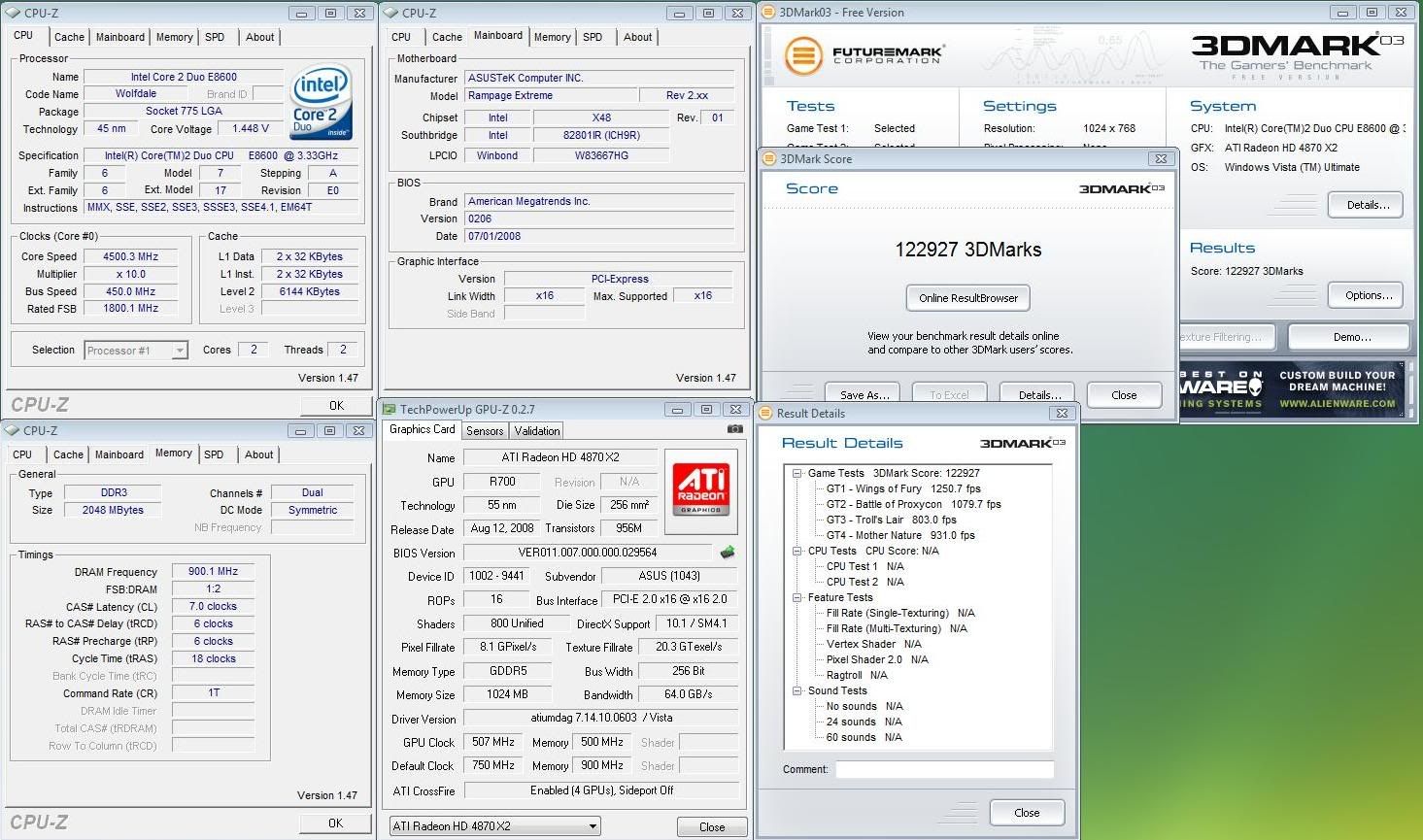The image size is (1423, 840).
Task: Collapse the CPU Tests tree node
Action: click(796, 552)
